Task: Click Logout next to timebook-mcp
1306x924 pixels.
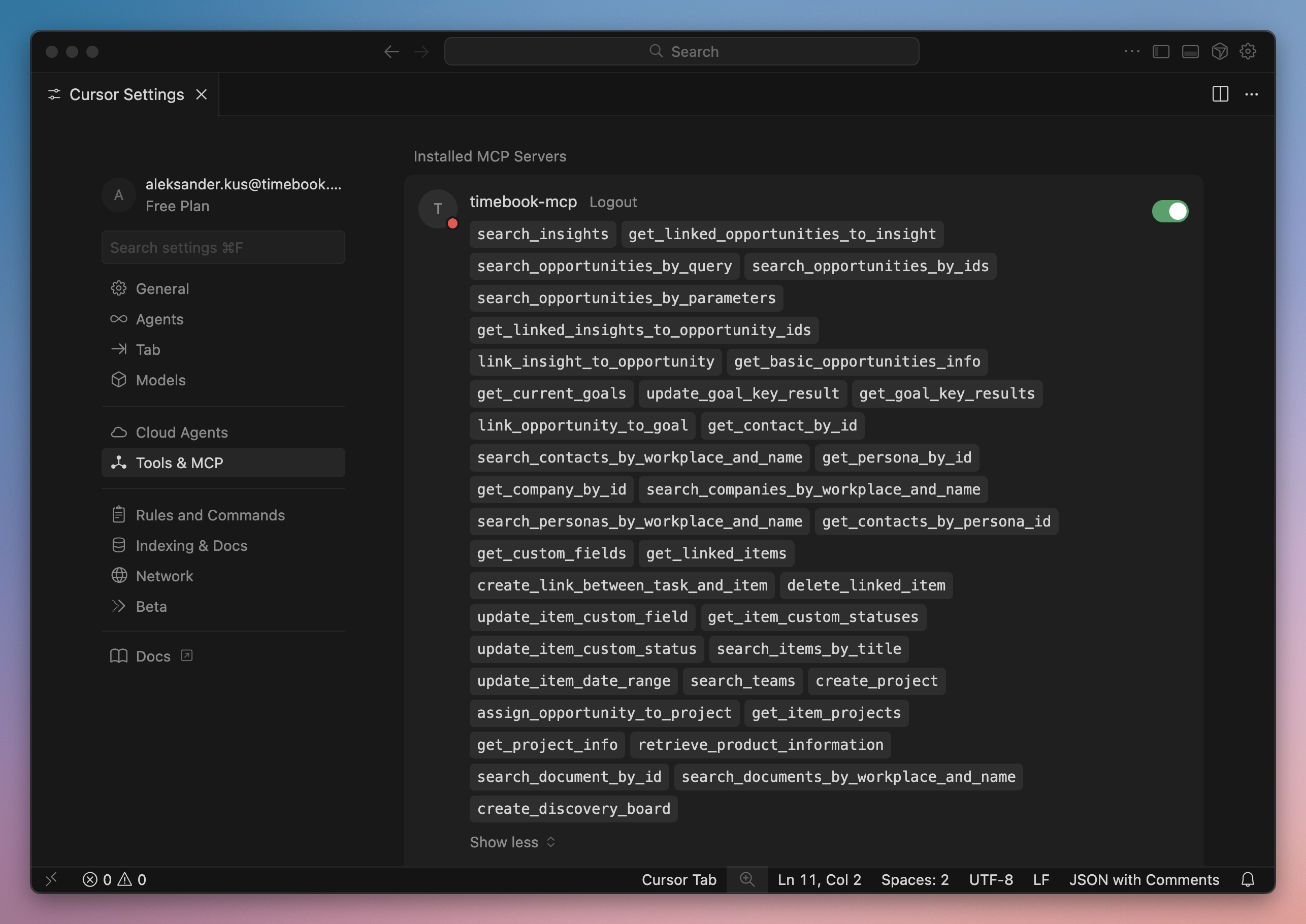Action: pos(613,202)
